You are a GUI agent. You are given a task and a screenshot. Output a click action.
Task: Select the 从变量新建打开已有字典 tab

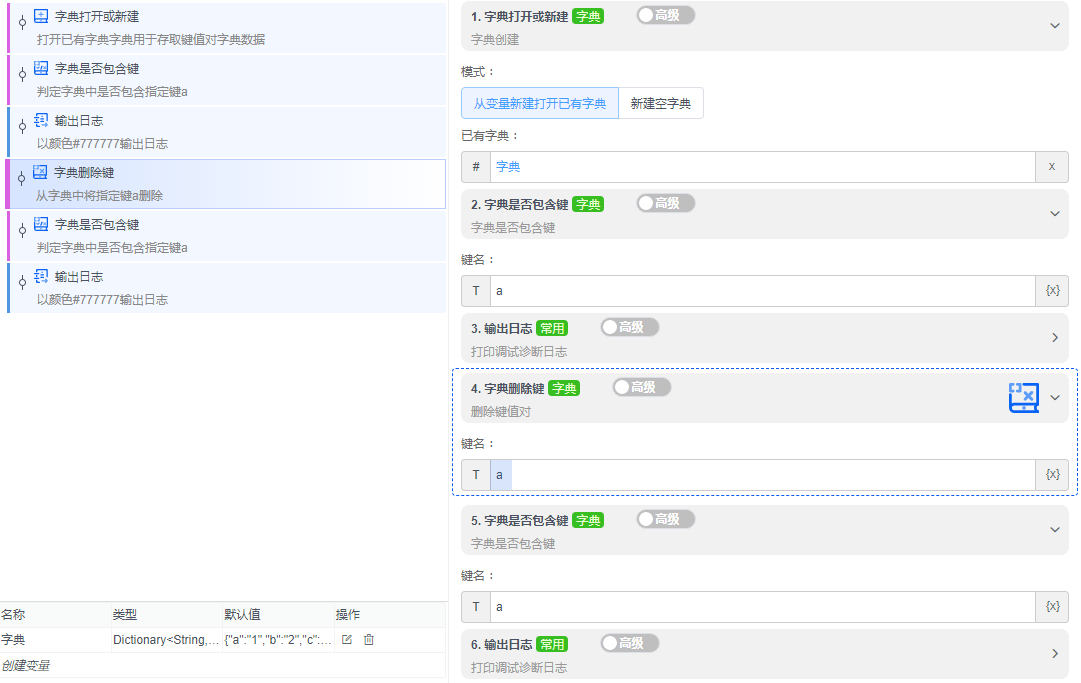[539, 102]
